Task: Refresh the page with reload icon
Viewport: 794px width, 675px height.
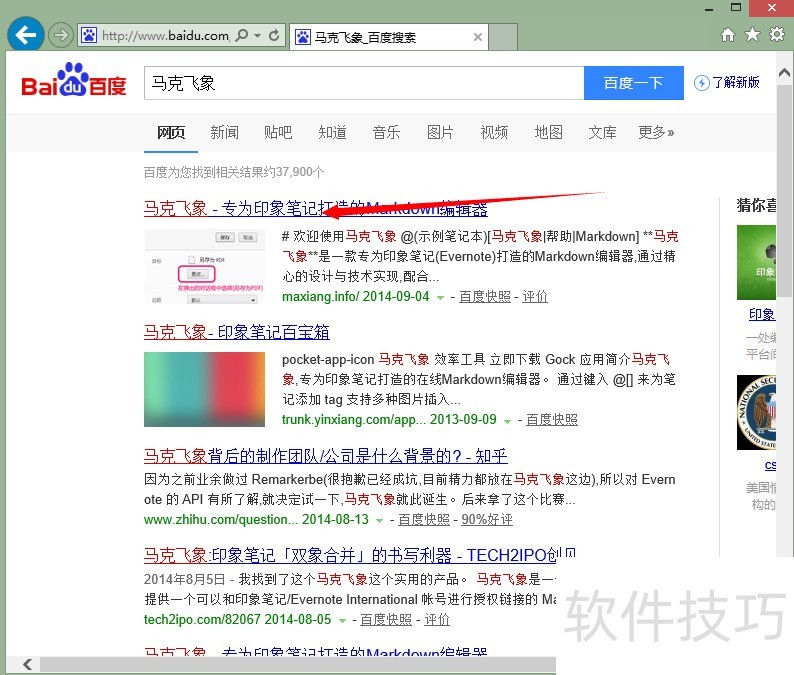Action: pyautogui.click(x=274, y=35)
